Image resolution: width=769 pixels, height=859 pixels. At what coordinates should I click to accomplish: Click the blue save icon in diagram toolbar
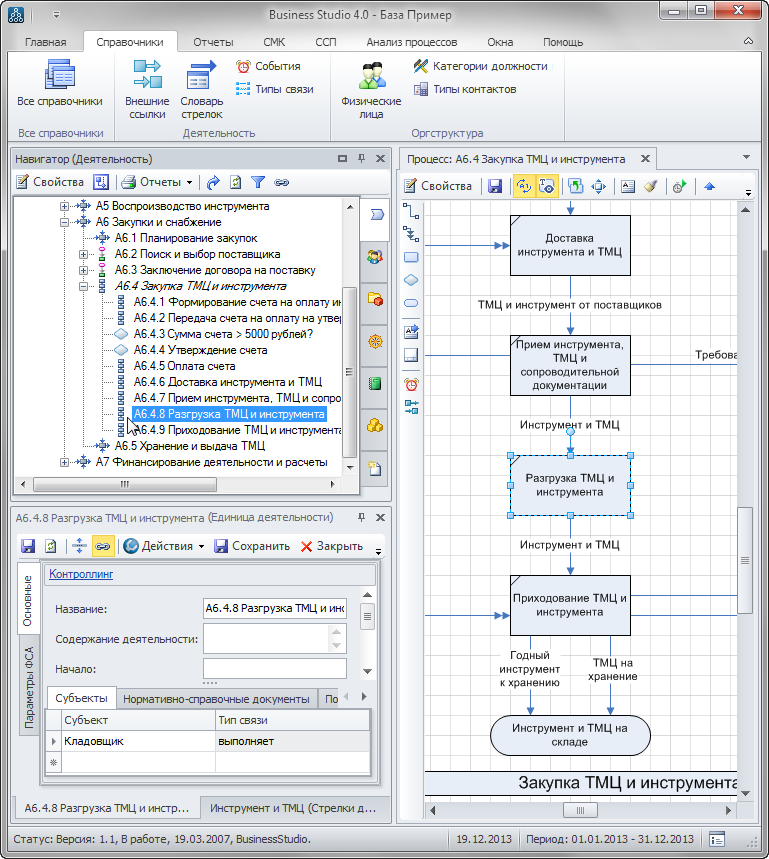point(494,186)
